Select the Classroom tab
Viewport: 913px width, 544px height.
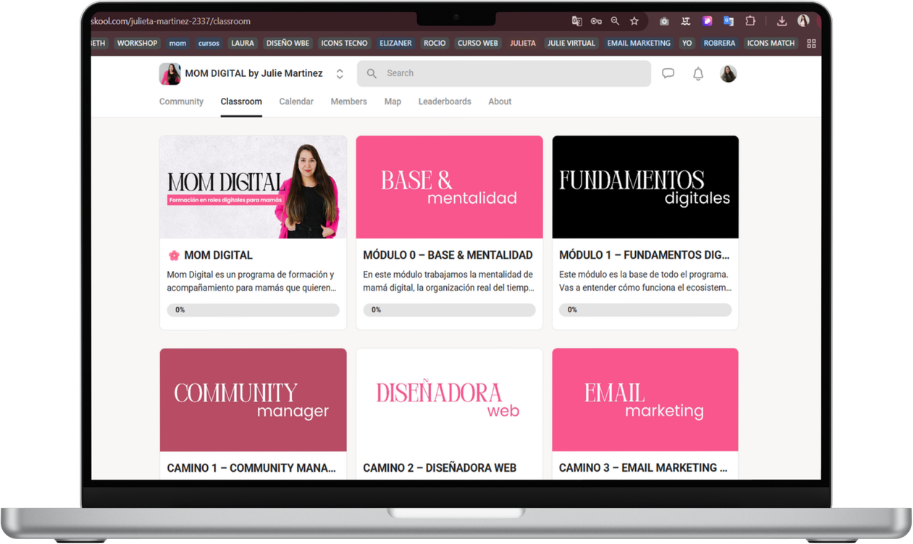pos(241,101)
